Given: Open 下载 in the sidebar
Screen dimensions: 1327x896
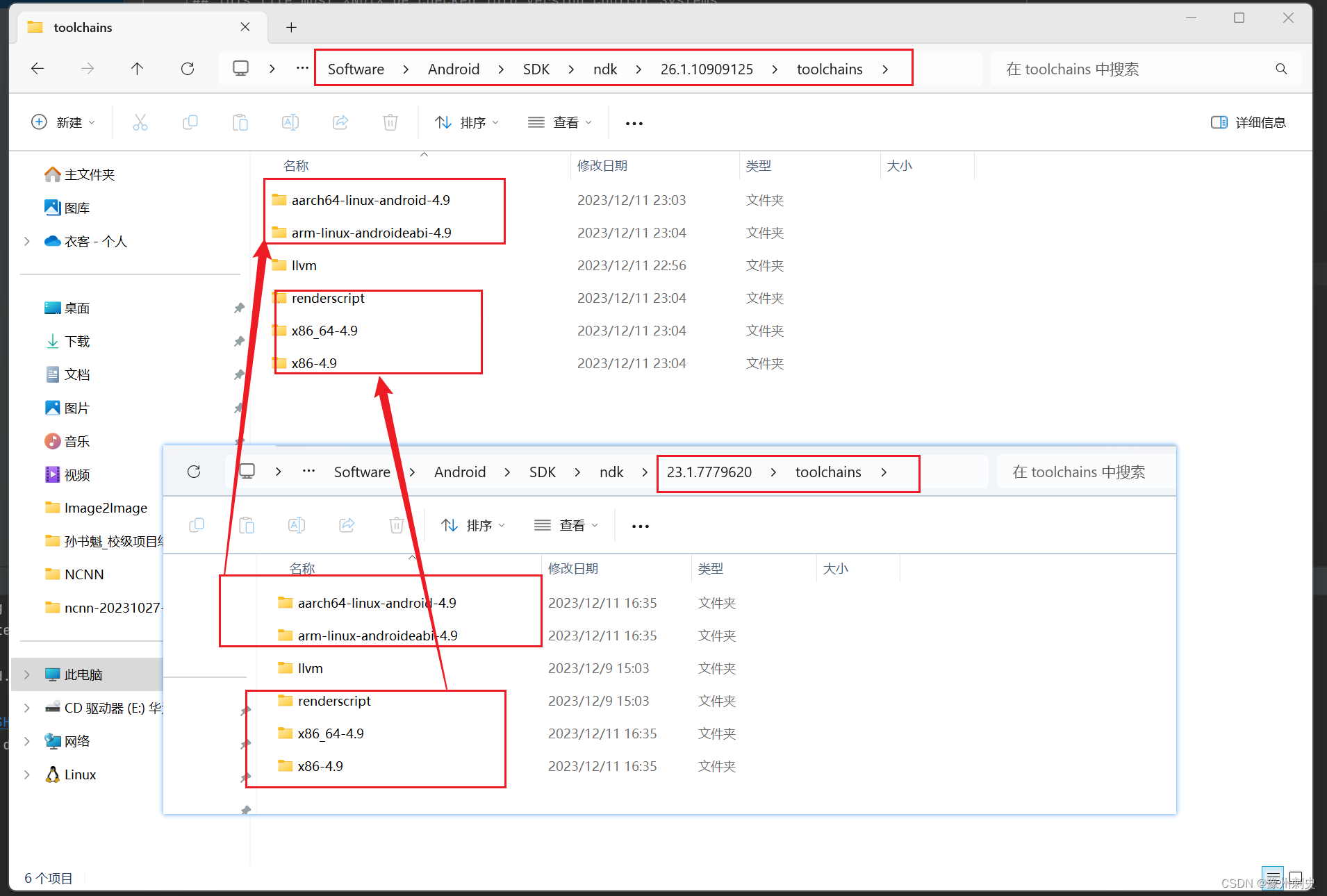Looking at the screenshot, I should pyautogui.click(x=67, y=341).
